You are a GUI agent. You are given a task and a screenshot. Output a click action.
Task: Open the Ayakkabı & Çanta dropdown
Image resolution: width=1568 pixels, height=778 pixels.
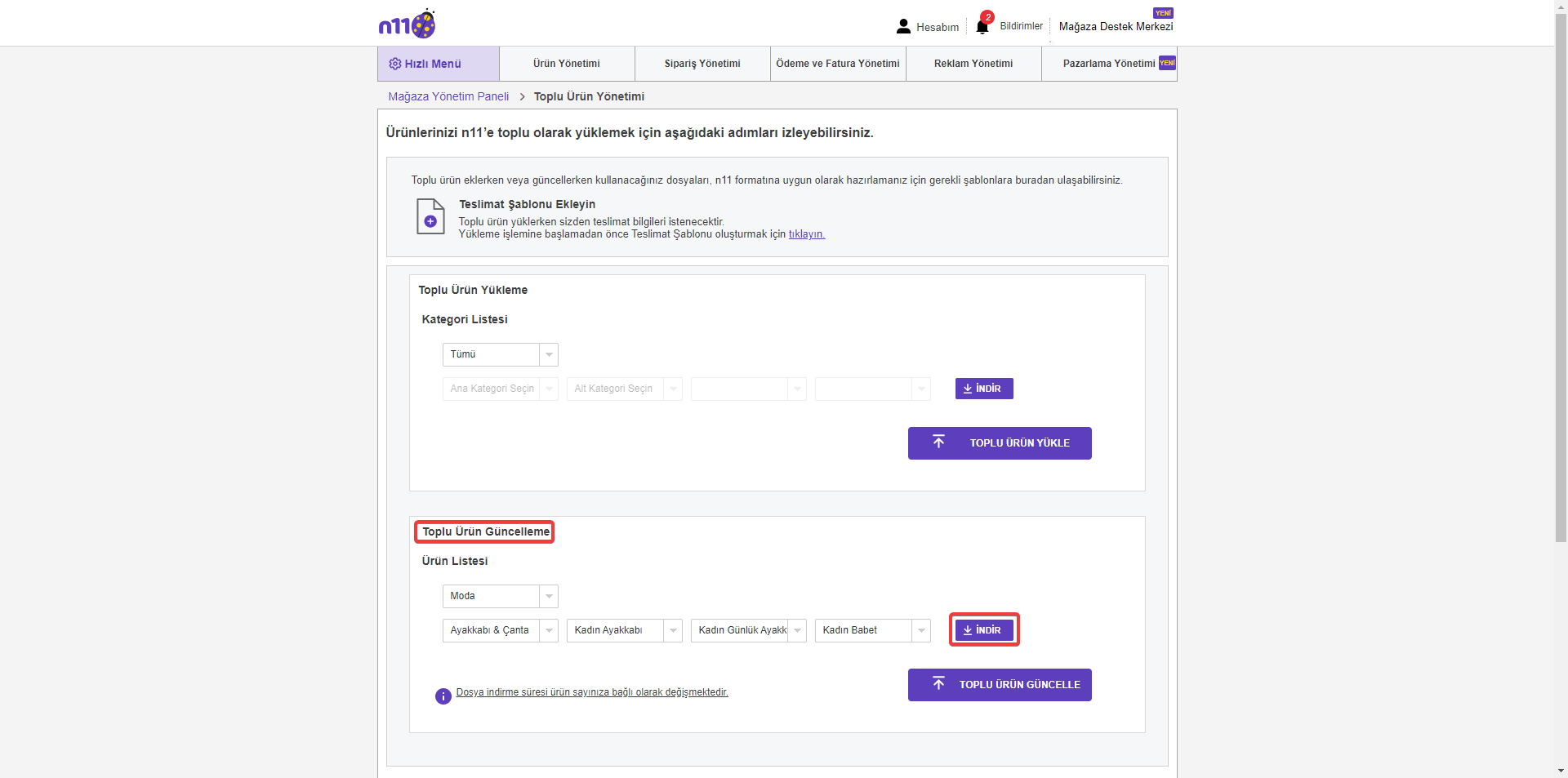tap(501, 630)
